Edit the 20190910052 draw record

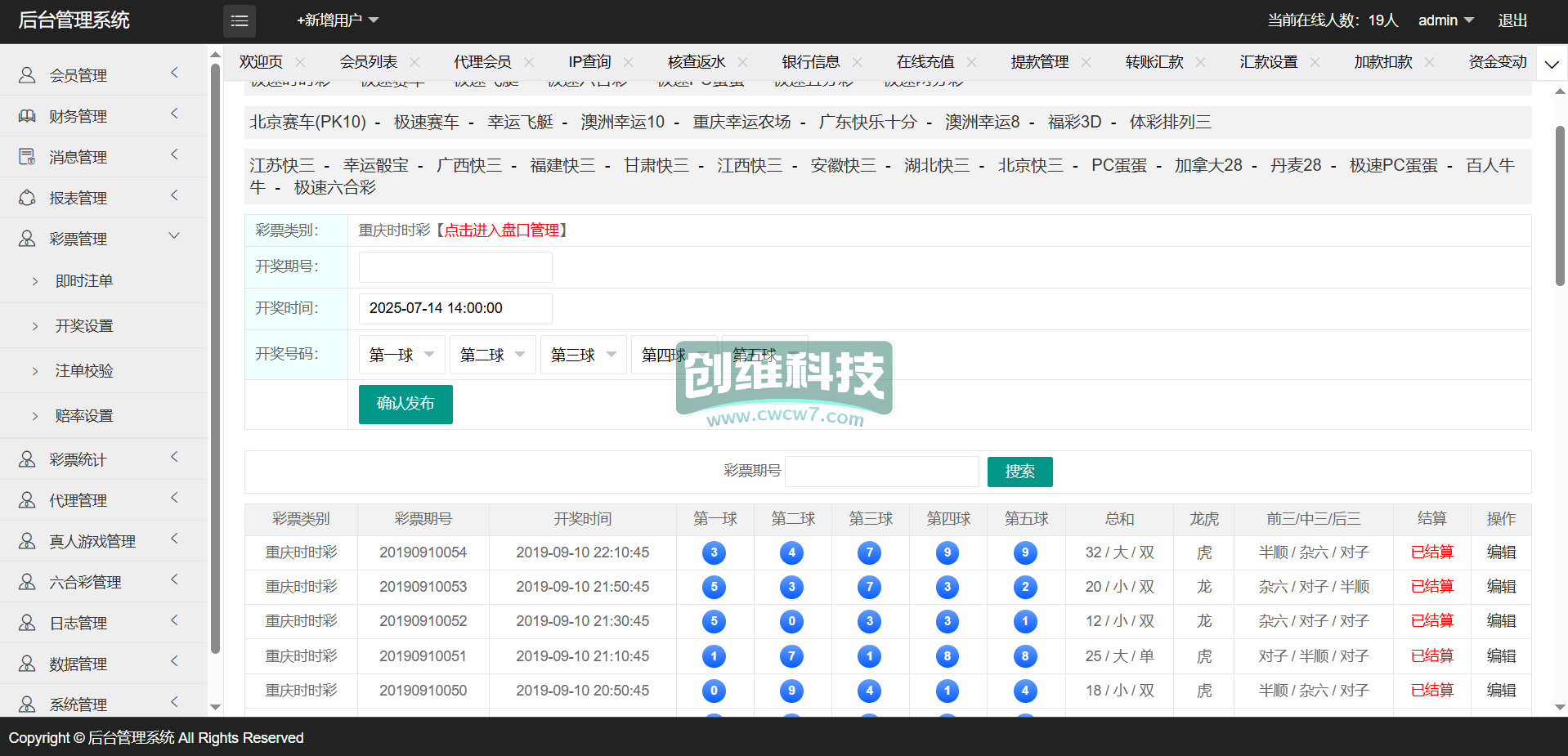tap(1501, 621)
